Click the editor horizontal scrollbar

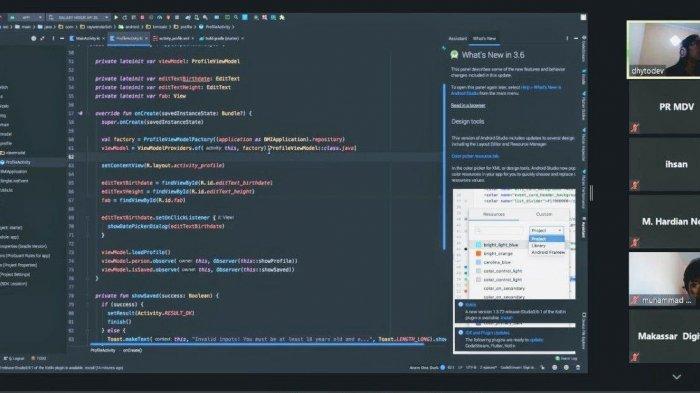click(257, 344)
